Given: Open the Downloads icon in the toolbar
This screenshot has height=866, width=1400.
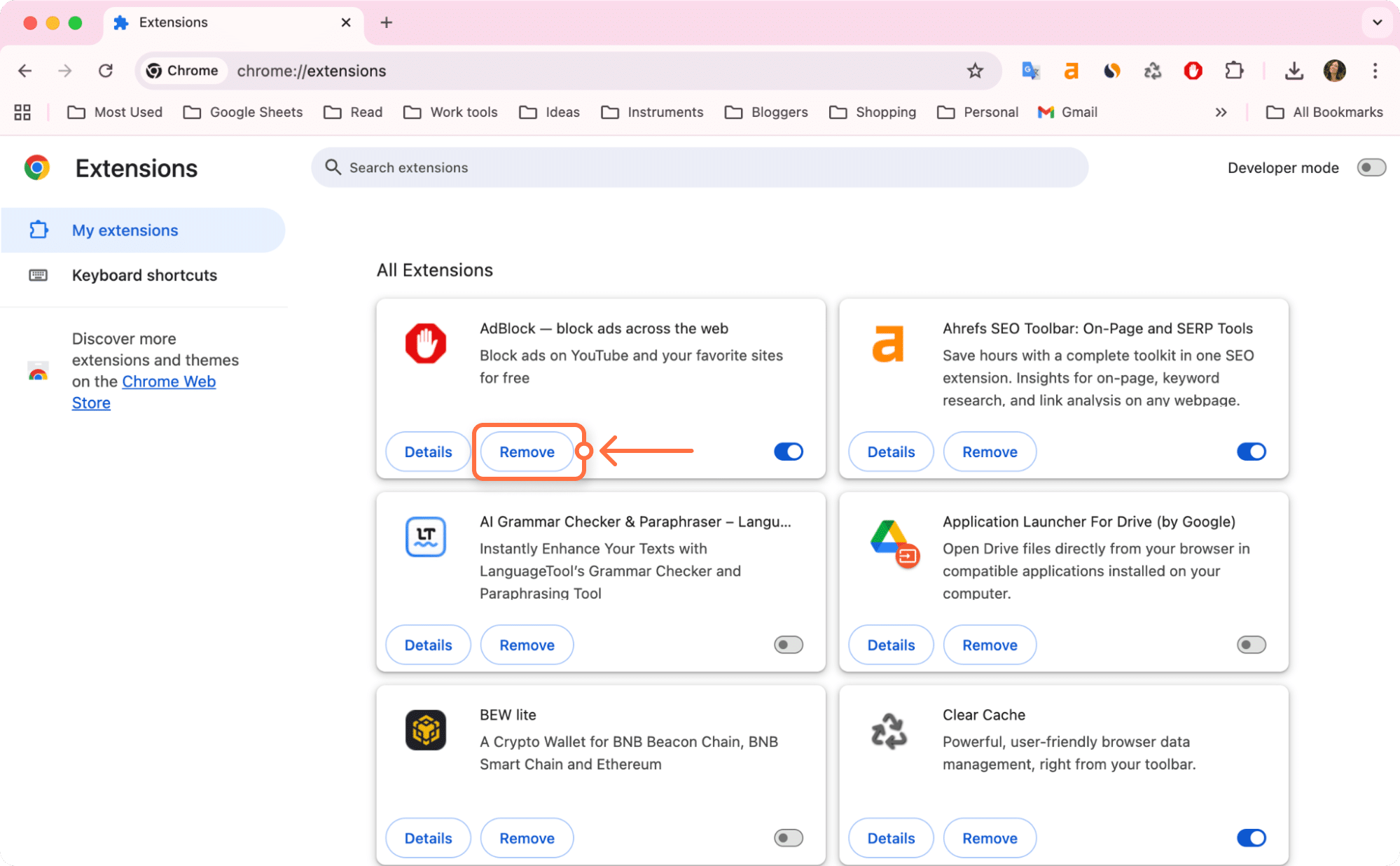Looking at the screenshot, I should (1294, 71).
